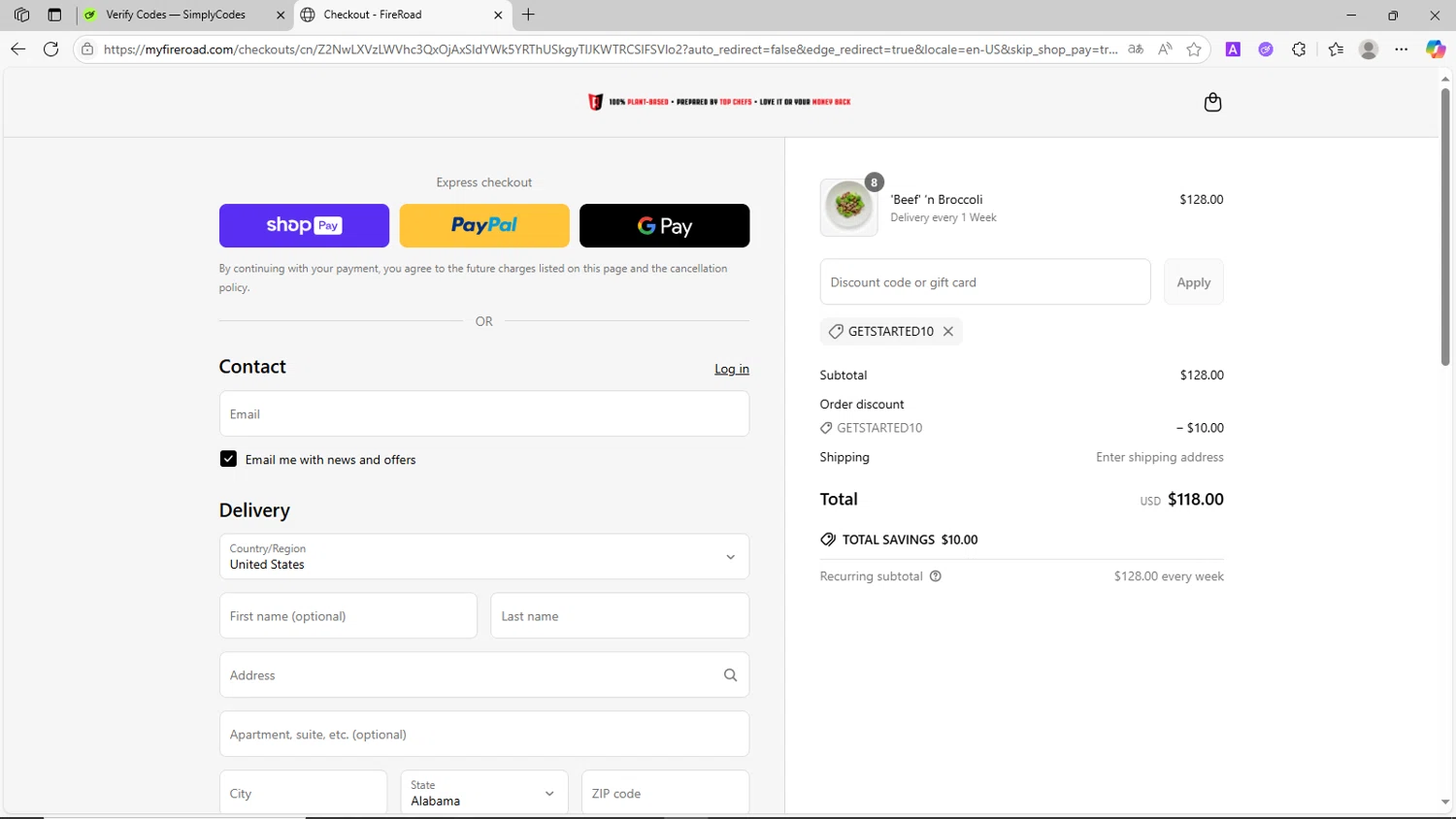Click the purple A extension icon
1456x819 pixels.
1233,49
